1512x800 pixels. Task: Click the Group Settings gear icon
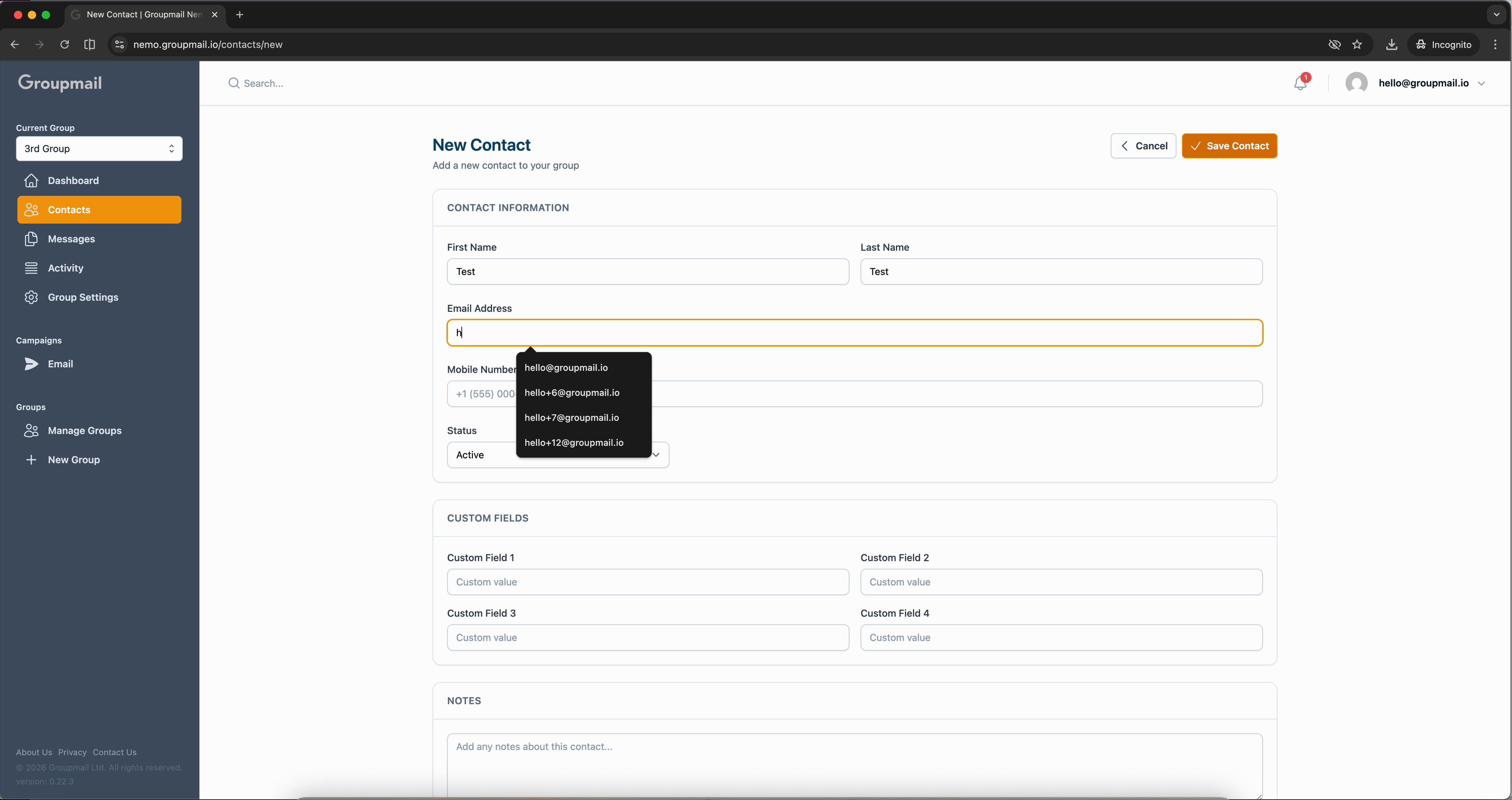coord(31,297)
